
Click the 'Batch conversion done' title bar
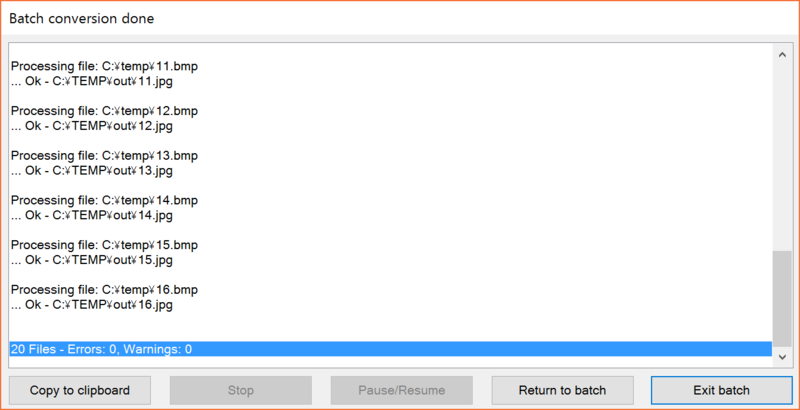coord(400,19)
